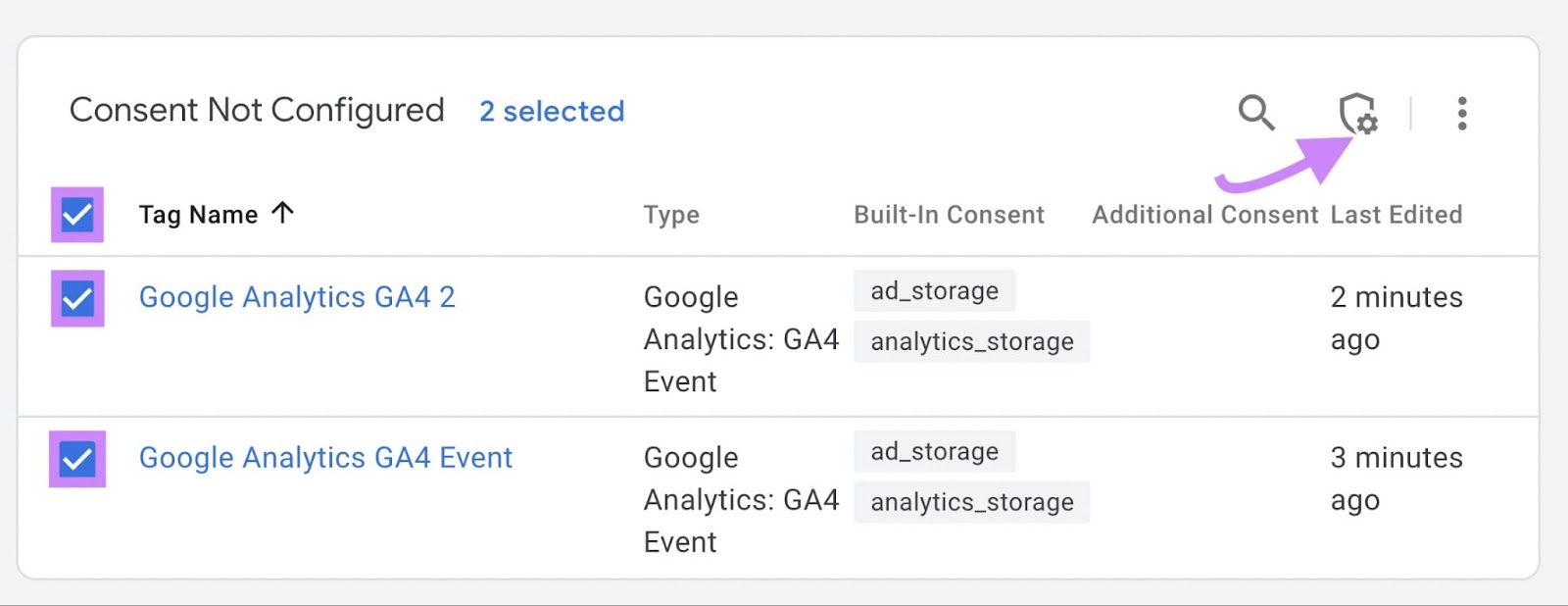Click the 2 selected label

pyautogui.click(x=552, y=111)
